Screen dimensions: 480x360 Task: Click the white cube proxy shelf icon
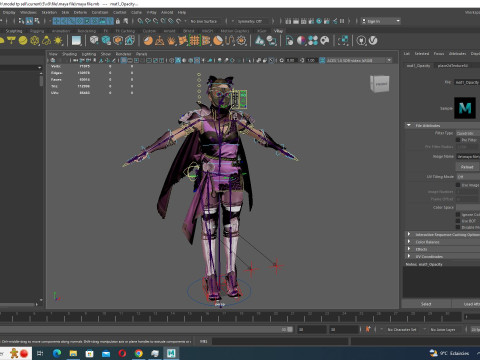point(94,41)
